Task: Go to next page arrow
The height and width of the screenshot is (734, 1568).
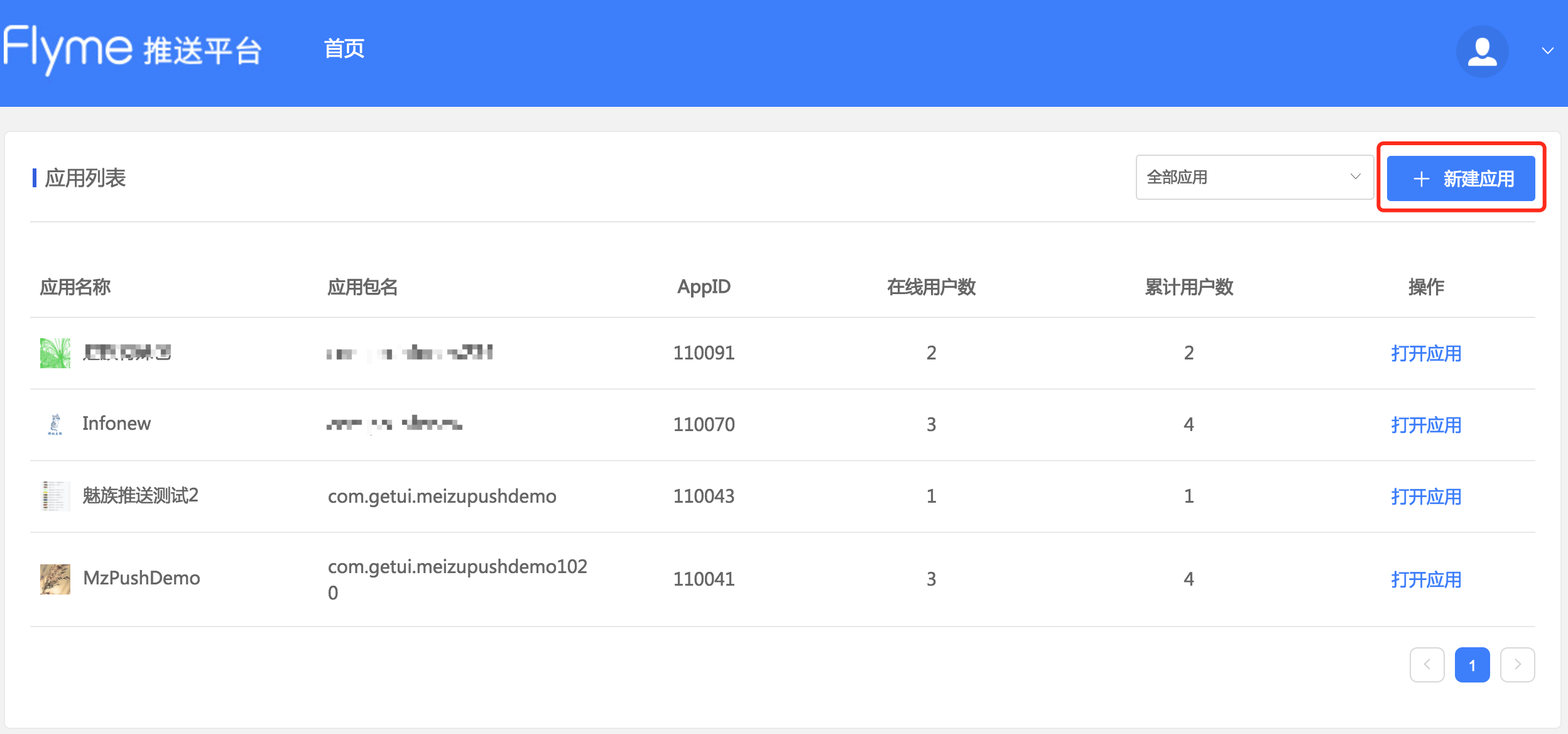Action: click(1517, 664)
